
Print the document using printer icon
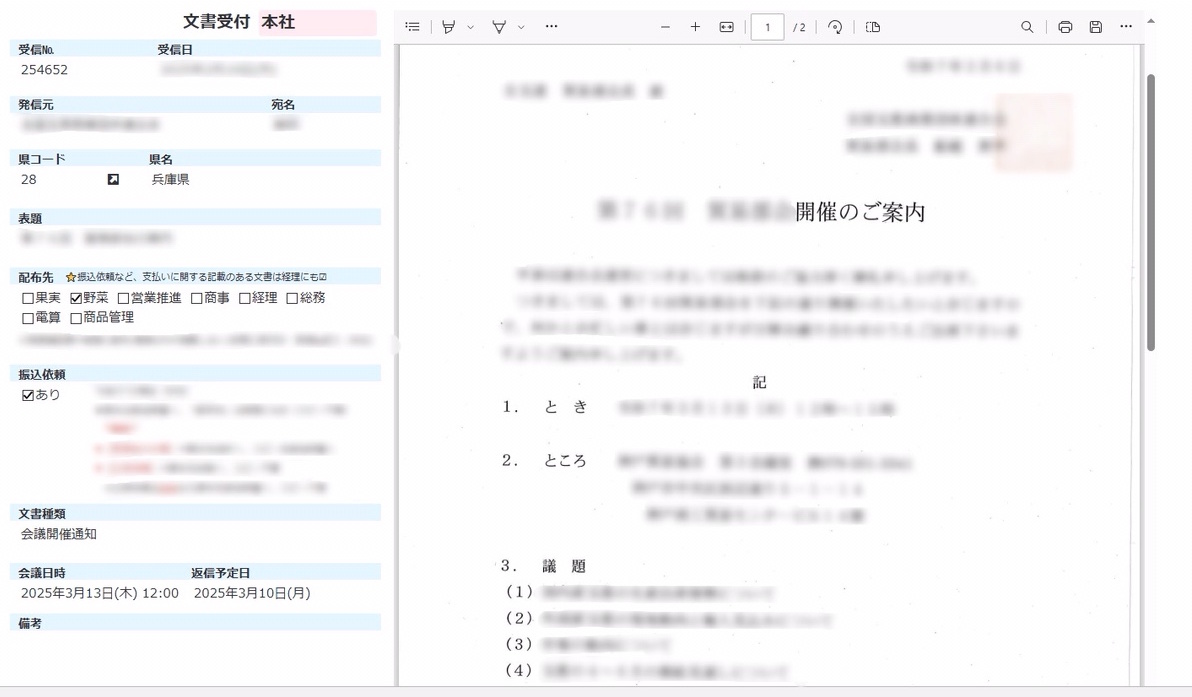pyautogui.click(x=1065, y=27)
